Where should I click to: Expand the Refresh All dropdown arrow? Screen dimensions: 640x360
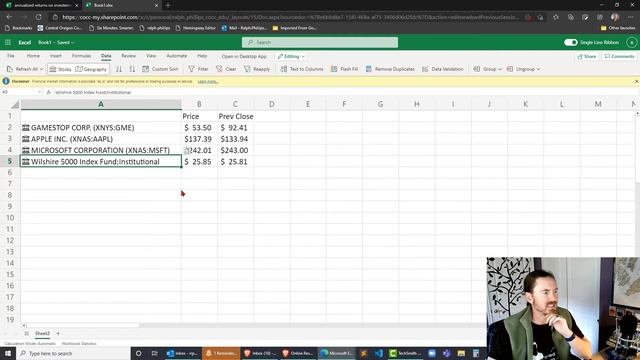coord(41,69)
